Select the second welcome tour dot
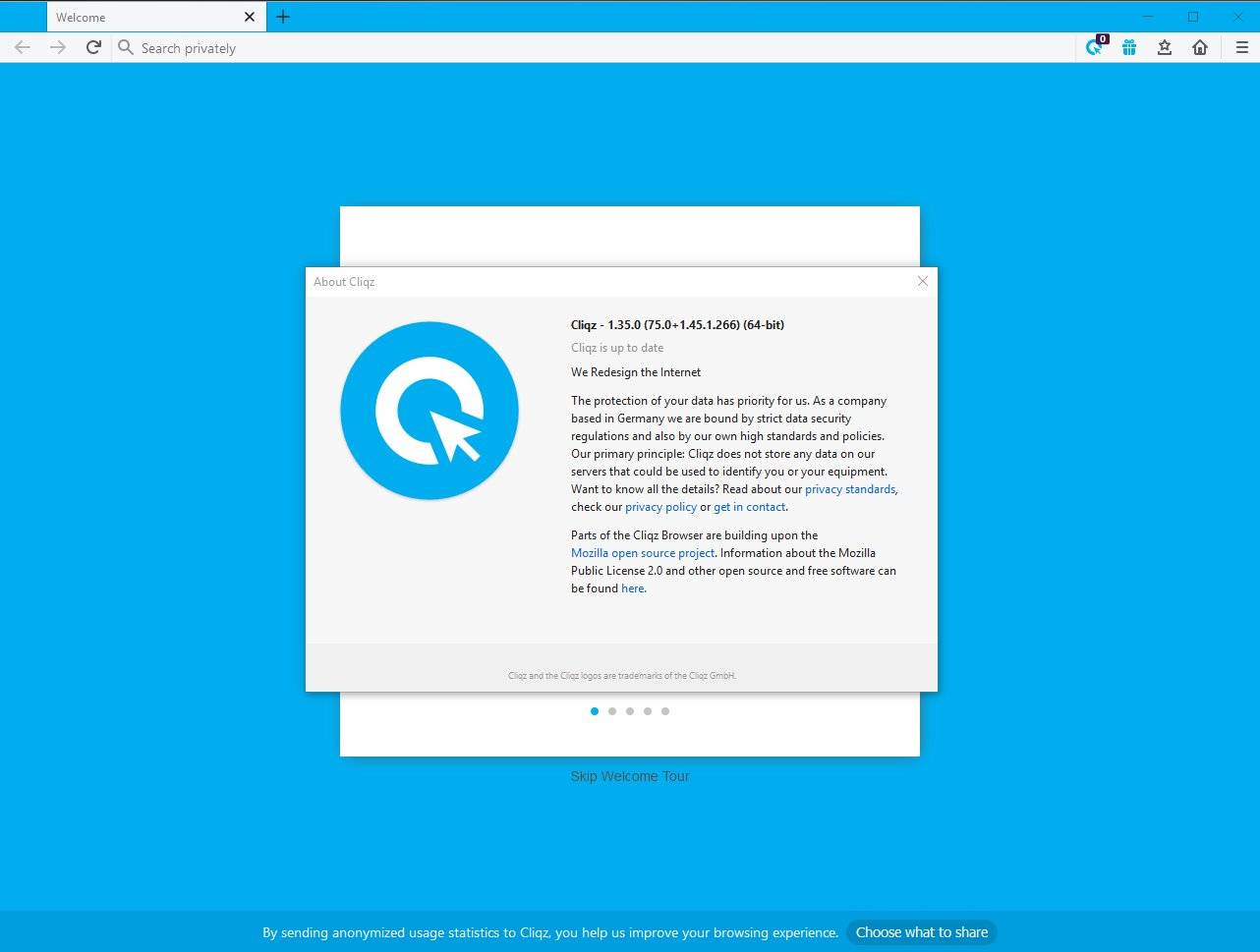 (612, 711)
